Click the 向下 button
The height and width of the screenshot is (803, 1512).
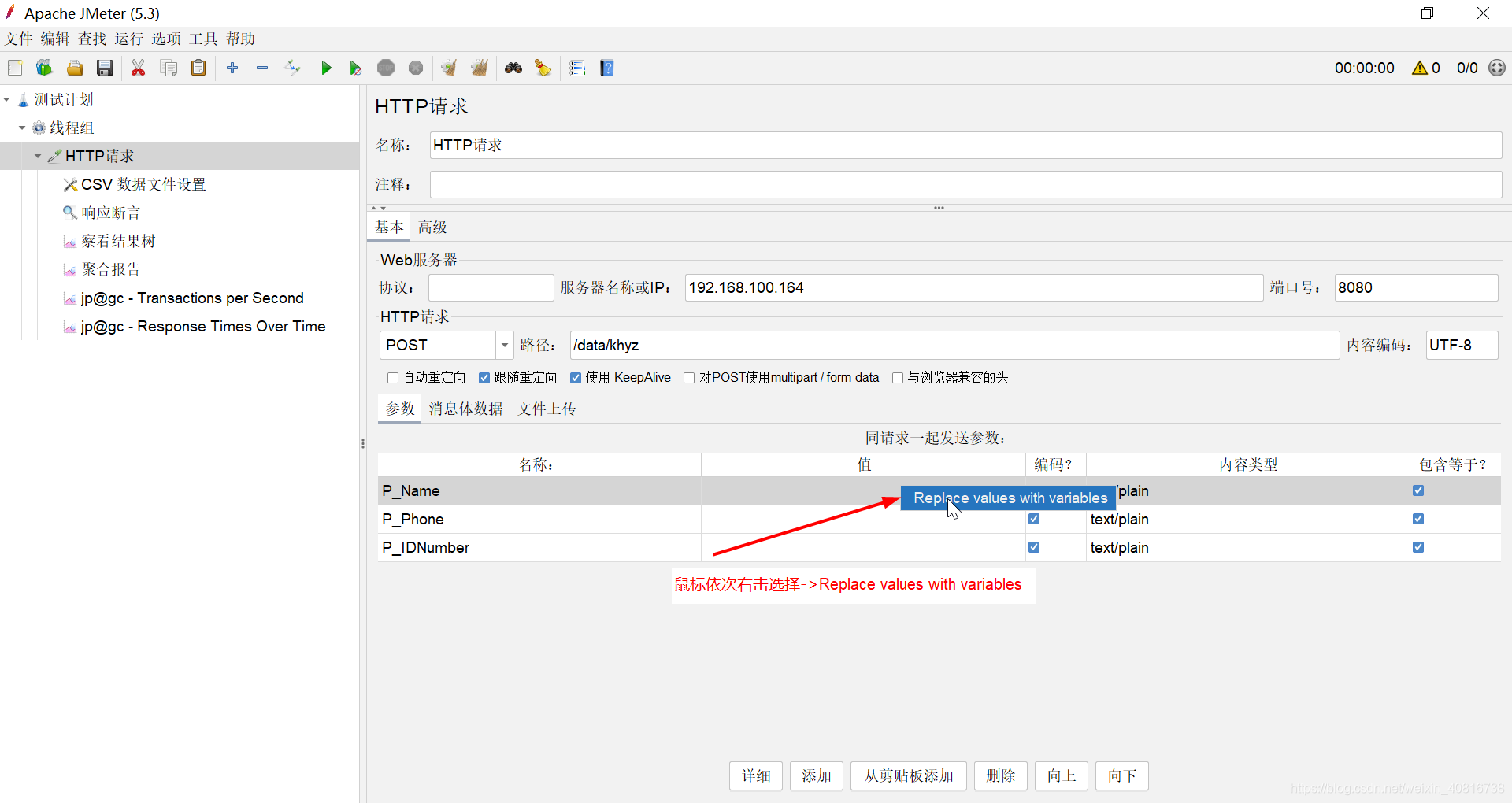pos(1122,775)
